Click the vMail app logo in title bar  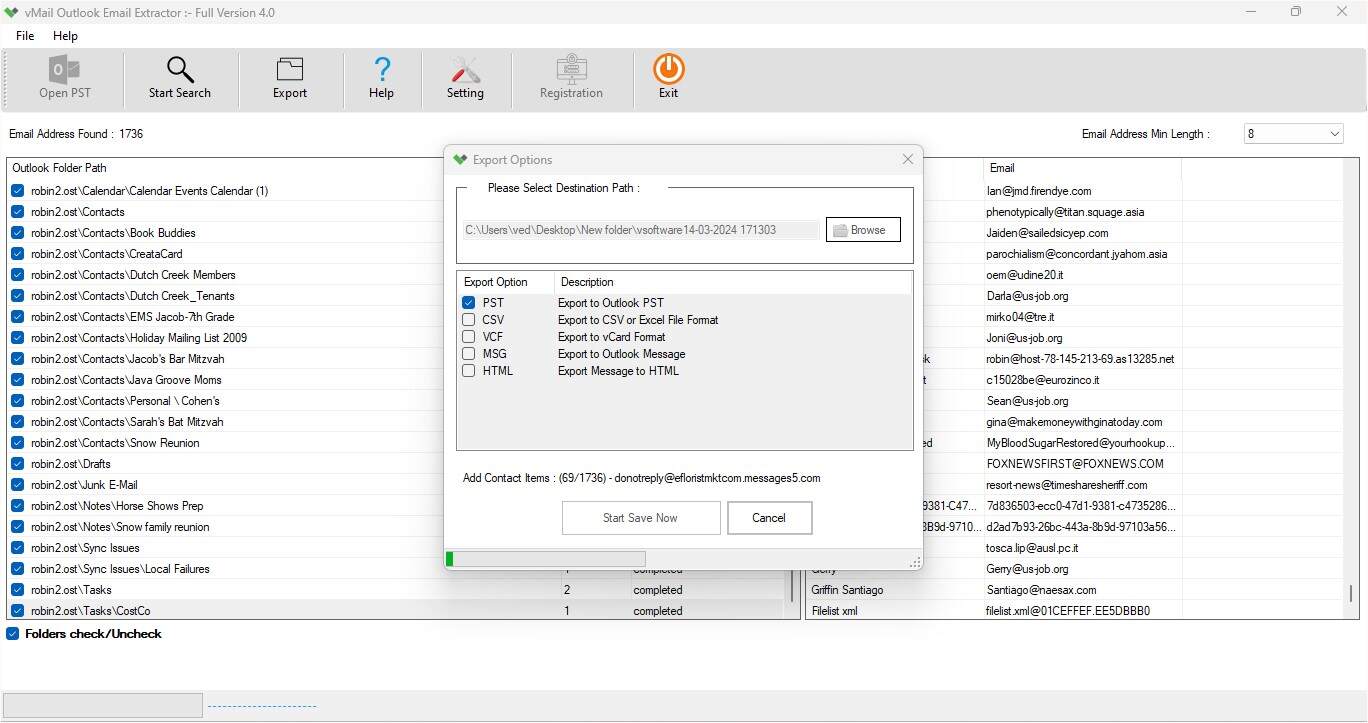pyautogui.click(x=11, y=13)
